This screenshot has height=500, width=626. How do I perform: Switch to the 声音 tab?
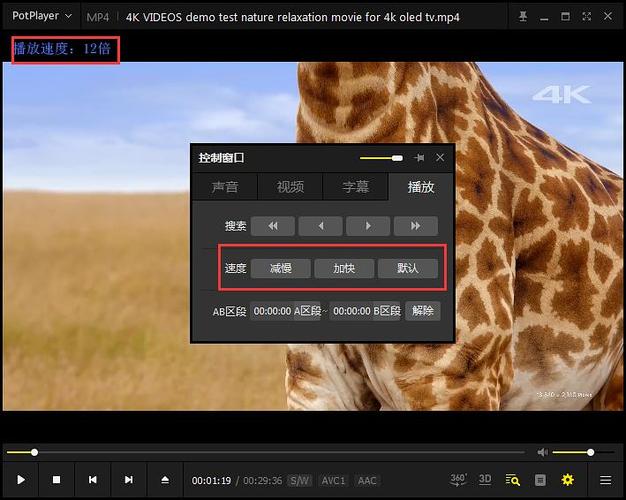coord(225,187)
